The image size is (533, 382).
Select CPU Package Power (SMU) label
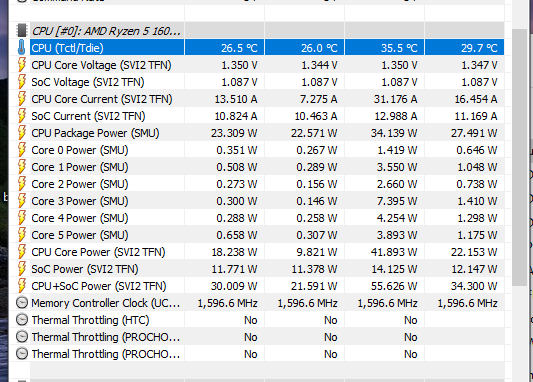coord(95,133)
